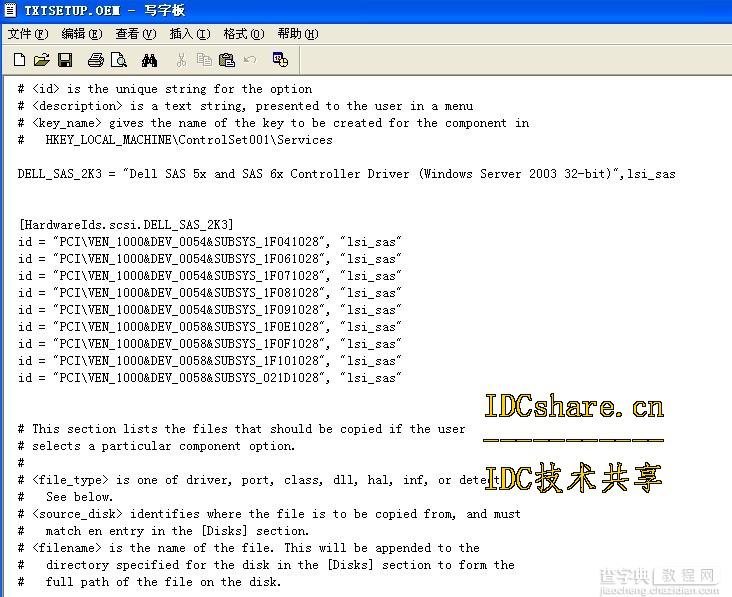The height and width of the screenshot is (597, 732).
Task: Click the 'This section lists the files' line
Action: pyautogui.click(x=241, y=429)
